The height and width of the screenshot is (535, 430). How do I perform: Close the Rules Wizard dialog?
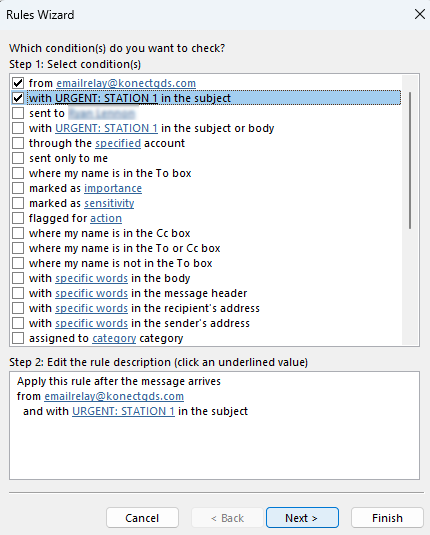[x=419, y=14]
